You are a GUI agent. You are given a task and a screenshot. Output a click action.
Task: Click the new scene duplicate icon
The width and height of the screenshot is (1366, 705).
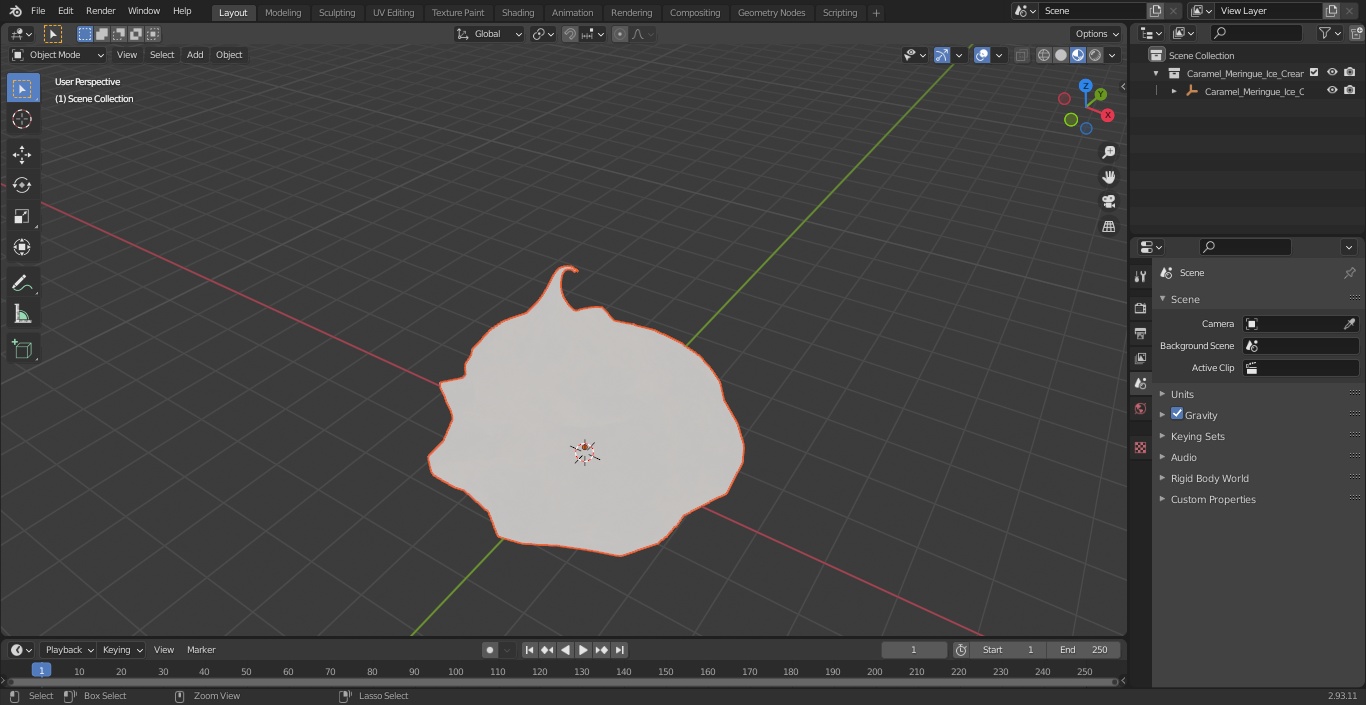1155,11
